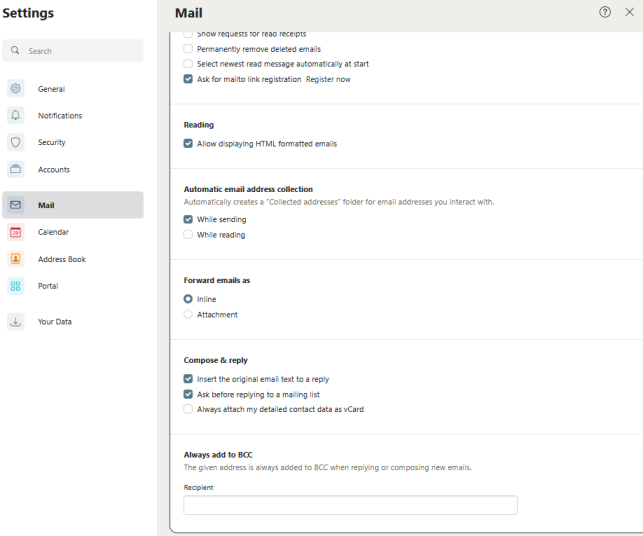Click the Notifications bell icon
Screen dimensions: 643x536
tap(15, 116)
